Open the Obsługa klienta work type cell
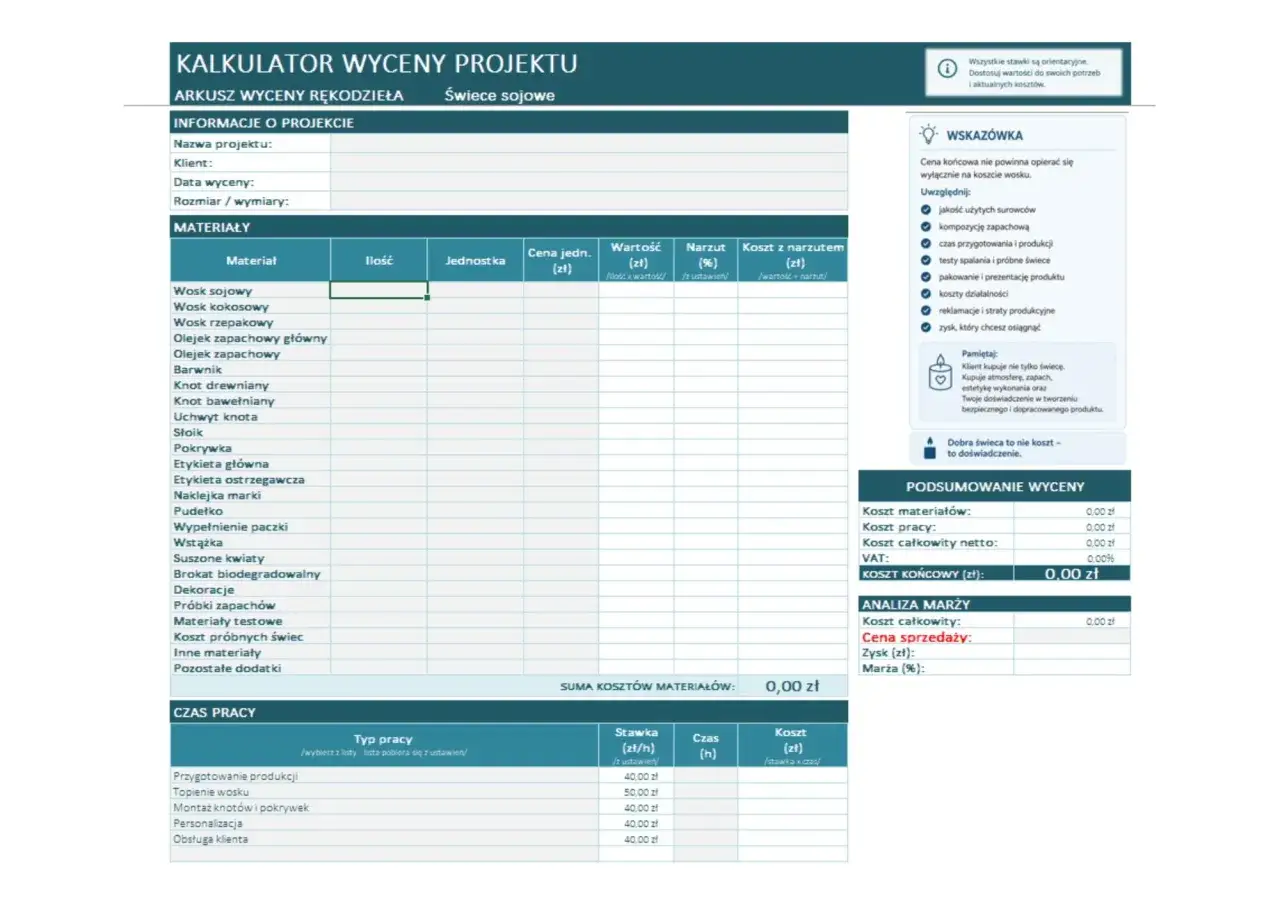Screen dimensions: 1280x905 (x=384, y=839)
